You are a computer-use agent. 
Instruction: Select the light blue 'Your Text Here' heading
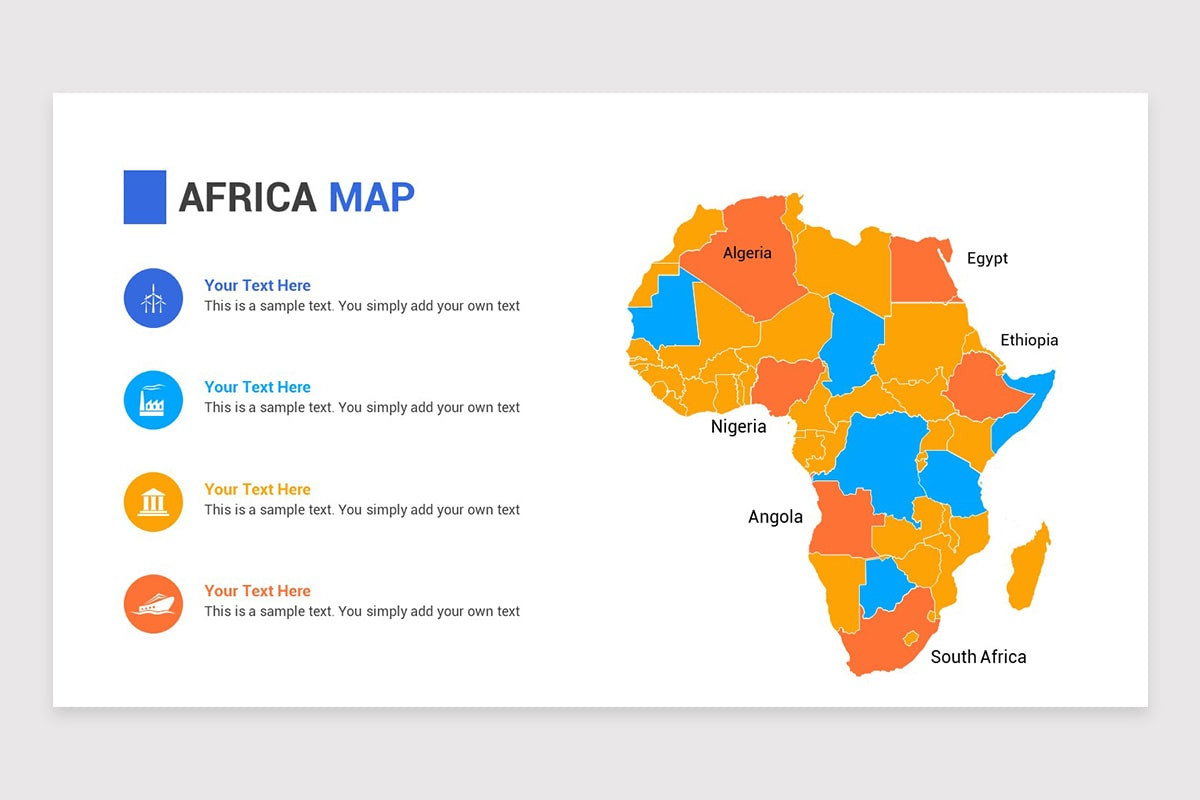tap(257, 387)
